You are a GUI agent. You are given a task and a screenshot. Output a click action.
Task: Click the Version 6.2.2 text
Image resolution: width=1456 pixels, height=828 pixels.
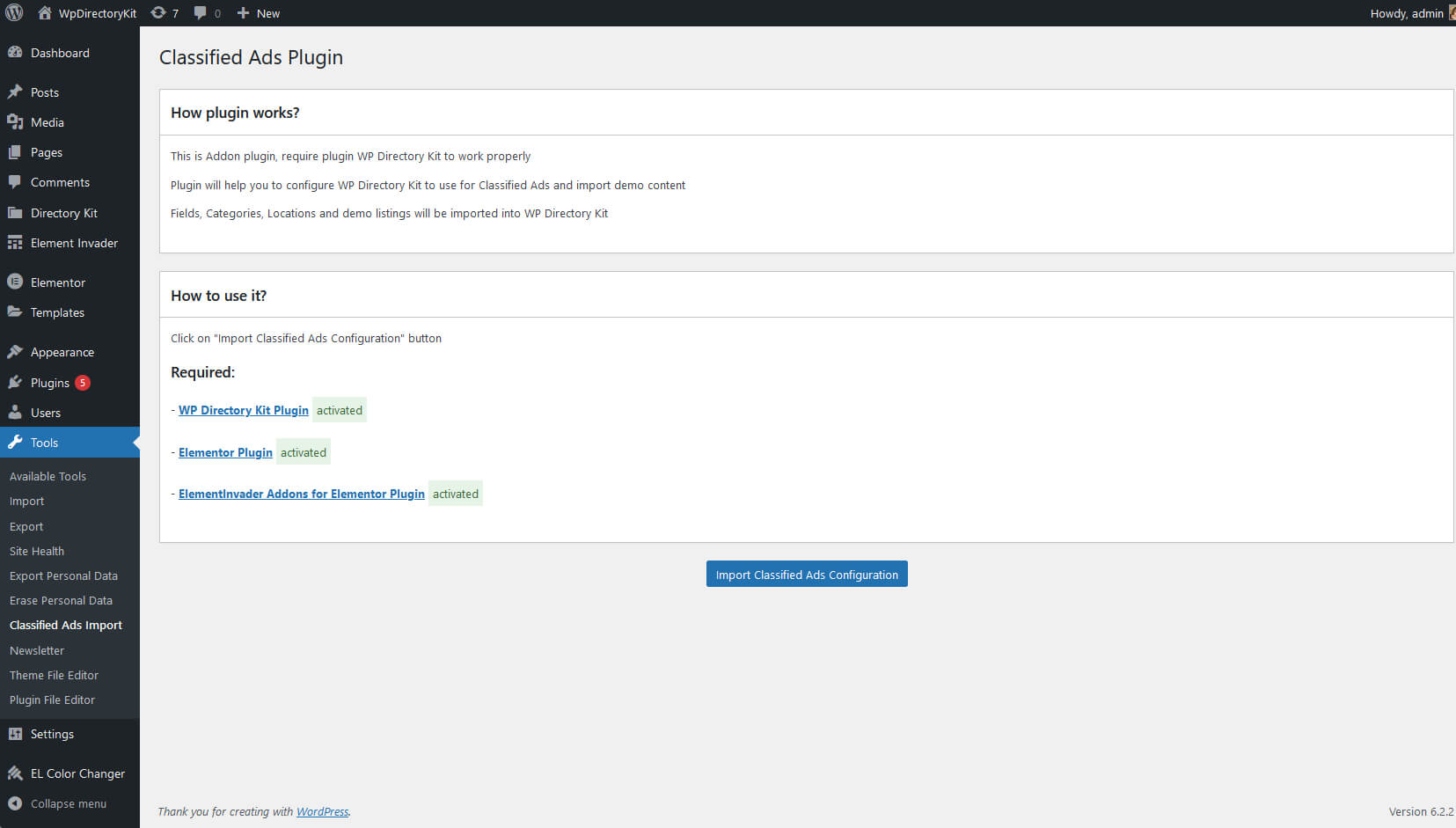[x=1421, y=811]
